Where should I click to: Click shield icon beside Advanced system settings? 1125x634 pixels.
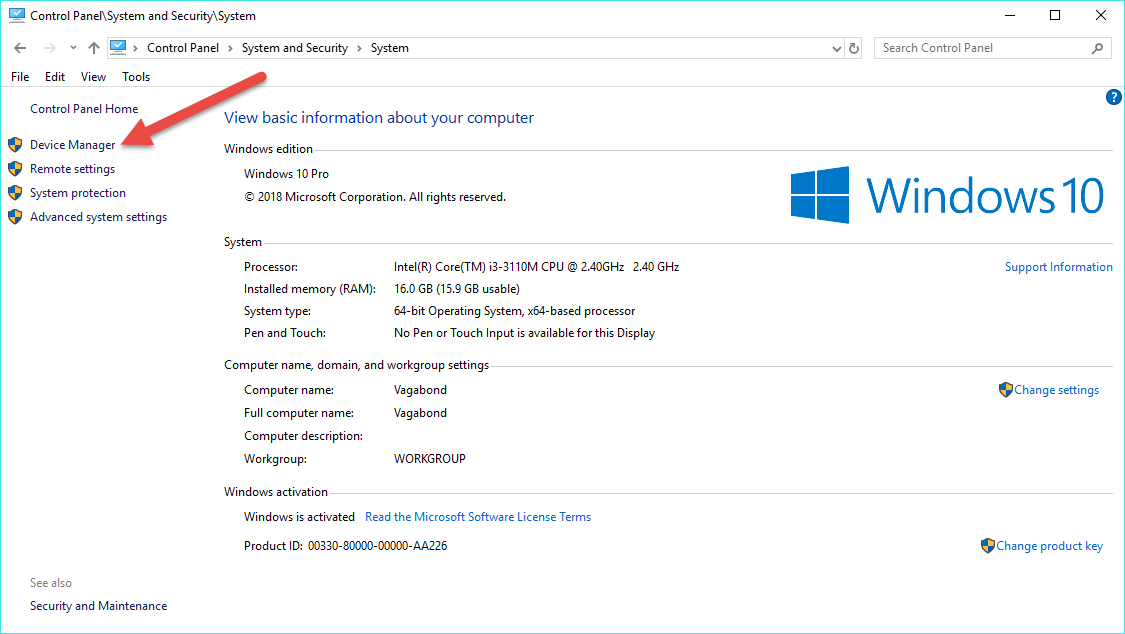[x=15, y=217]
